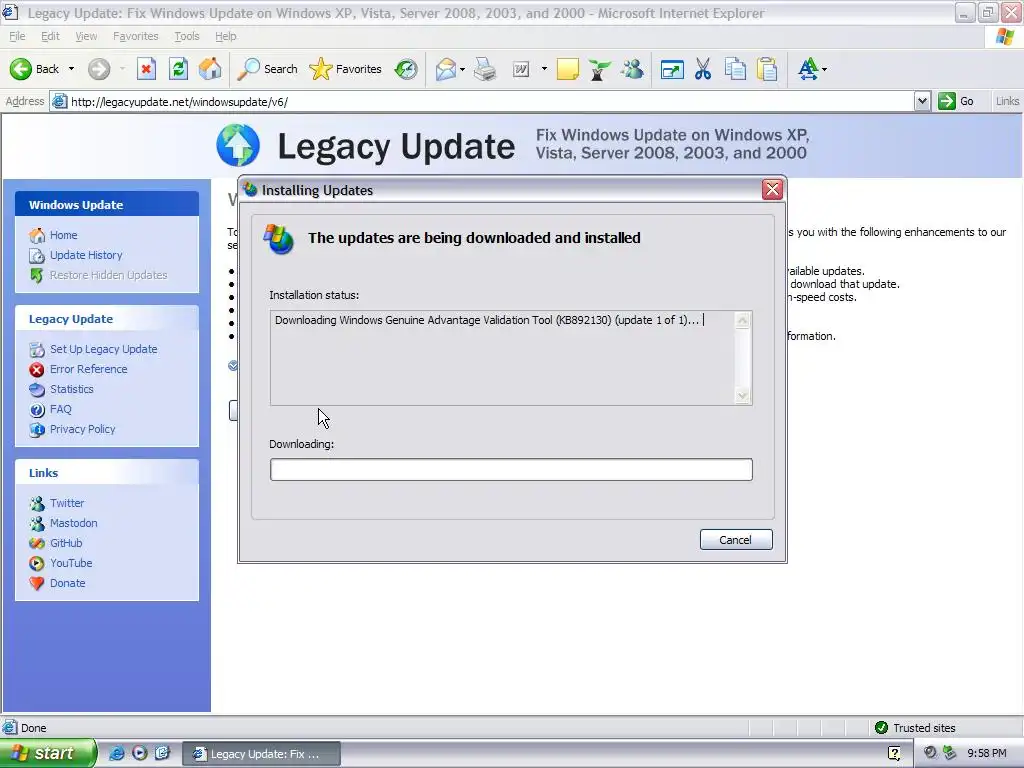Open the Donate link
The height and width of the screenshot is (768, 1024).
[x=67, y=583]
